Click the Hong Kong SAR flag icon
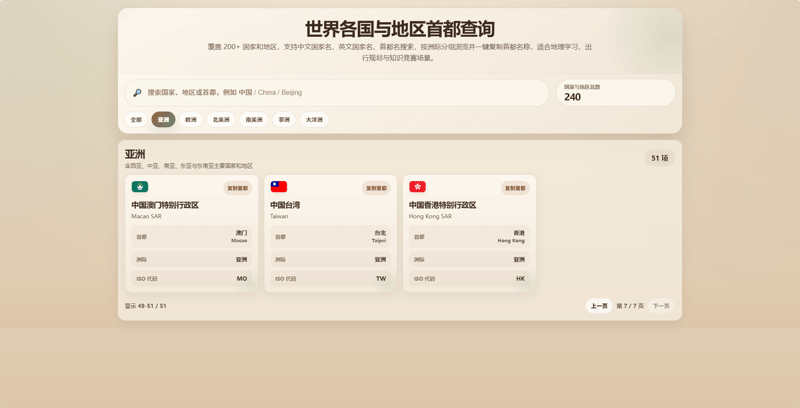 [x=417, y=187]
